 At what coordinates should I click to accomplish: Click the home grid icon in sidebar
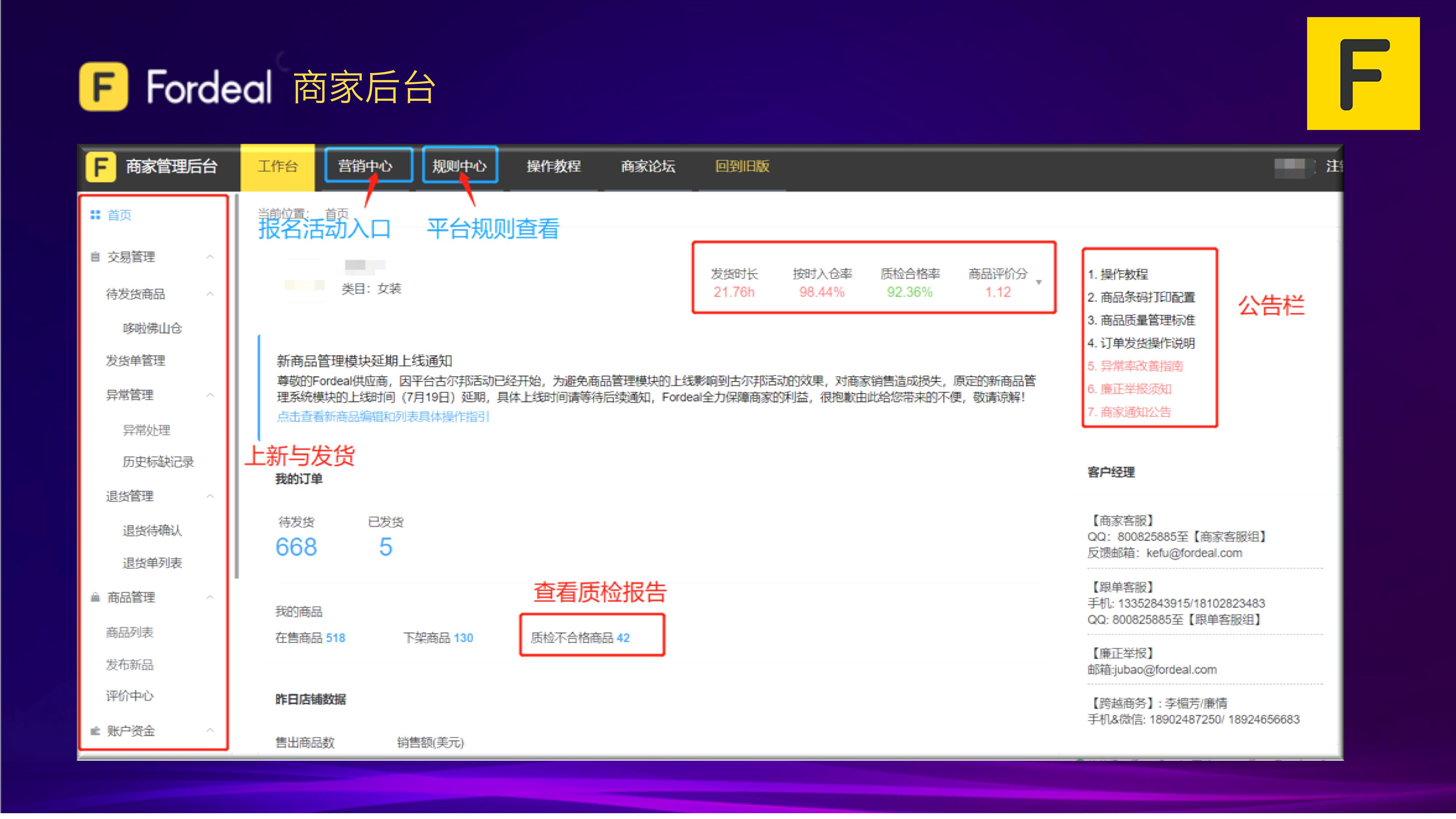tap(95, 215)
